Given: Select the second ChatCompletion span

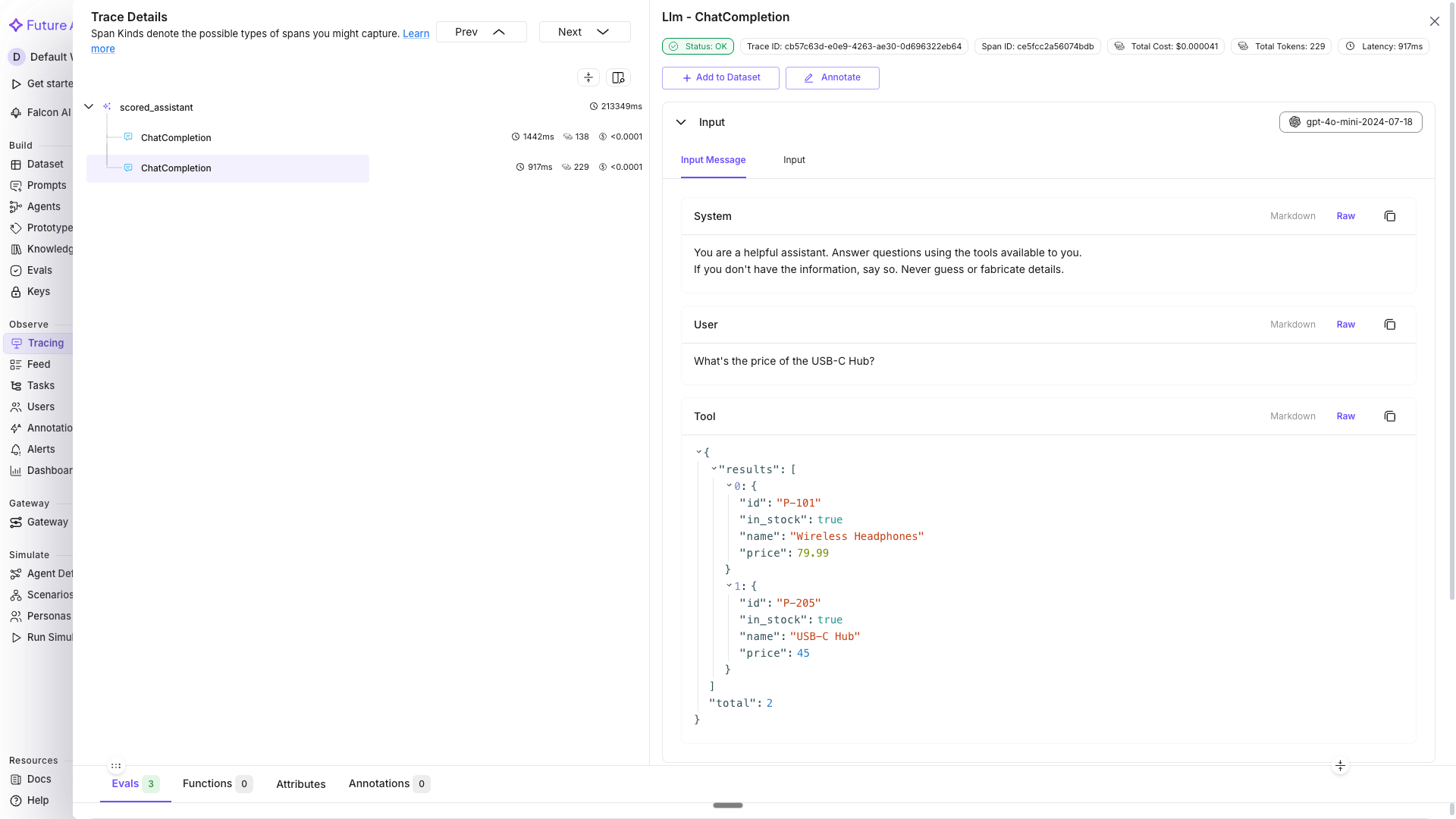Looking at the screenshot, I should 176,168.
